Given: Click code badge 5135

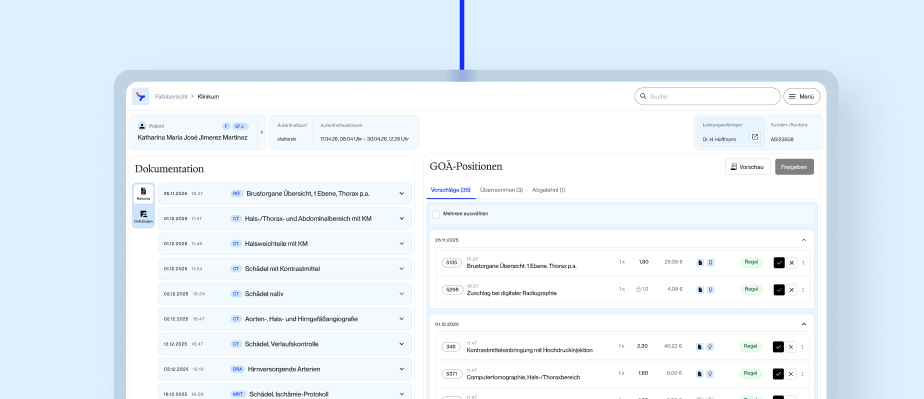Looking at the screenshot, I should (452, 262).
